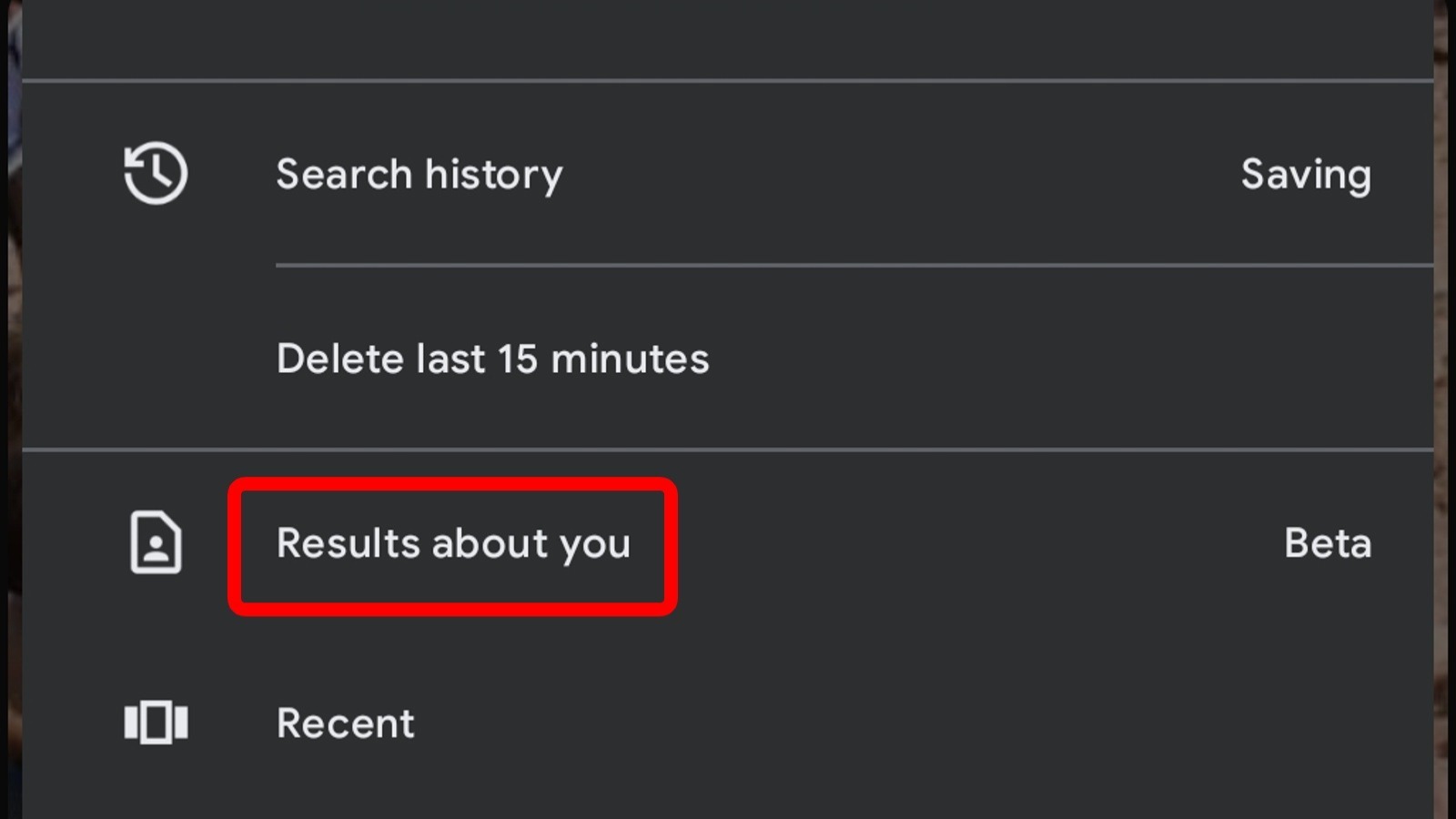1456x819 pixels.
Task: Tap the Saving status text
Action: pos(1305,174)
